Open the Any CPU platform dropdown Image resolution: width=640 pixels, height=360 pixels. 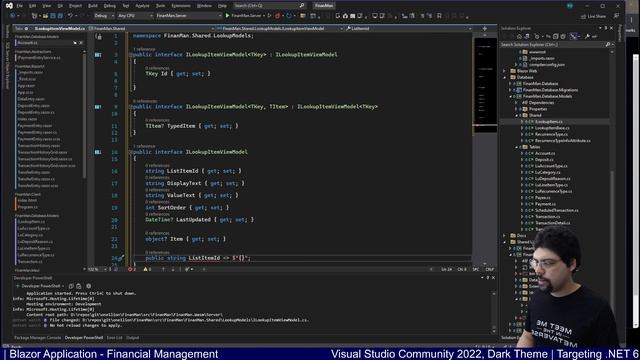tap(135, 16)
